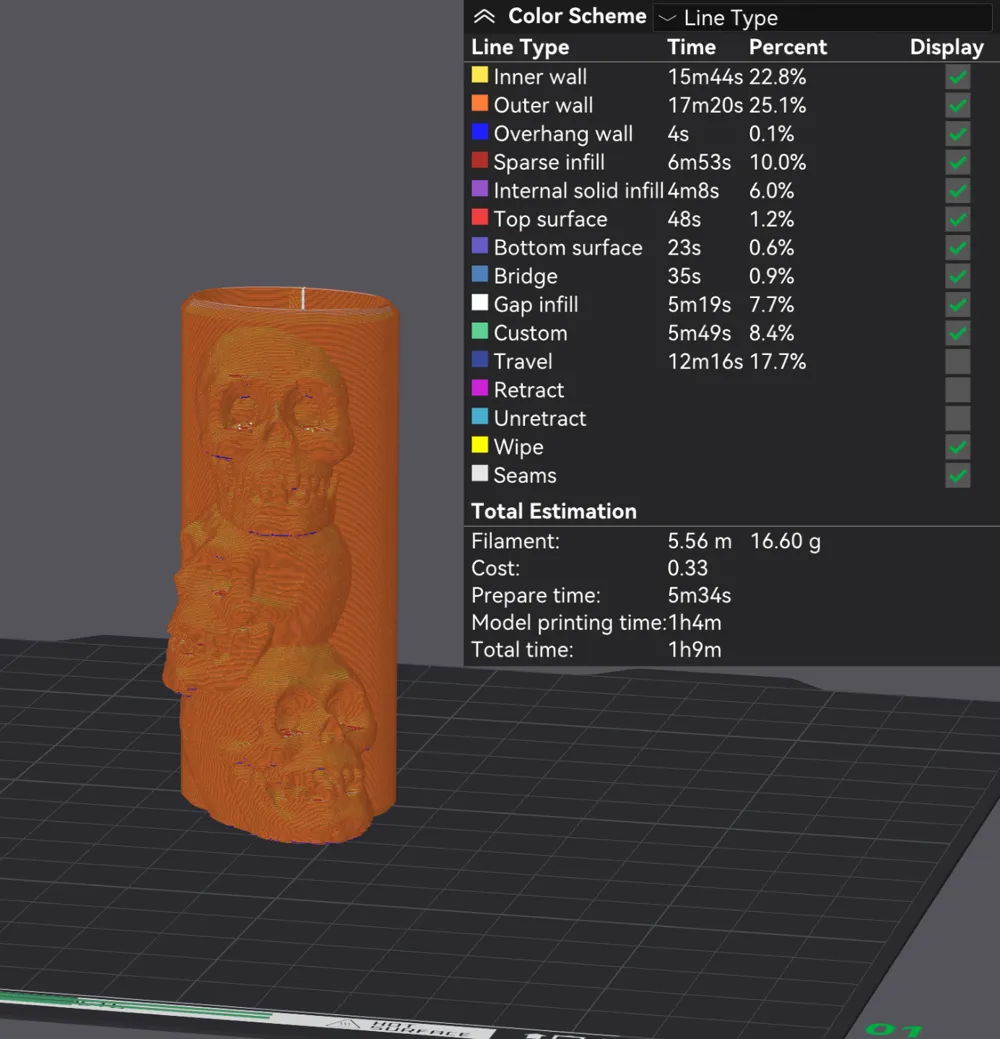Collapse the Color Scheme panel
Screen dimensions: 1000x1039
tap(484, 16)
